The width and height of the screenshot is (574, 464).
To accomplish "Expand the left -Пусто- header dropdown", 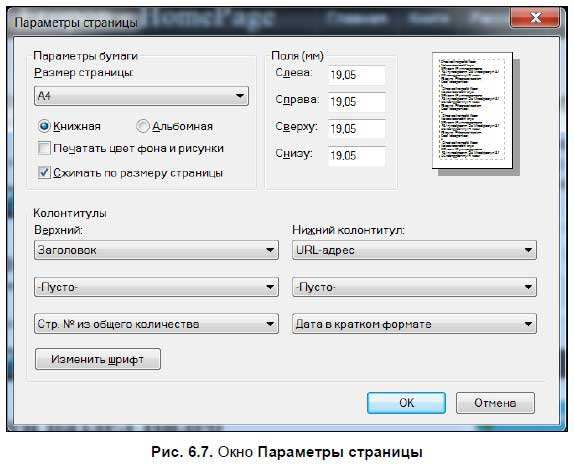I will point(156,287).
